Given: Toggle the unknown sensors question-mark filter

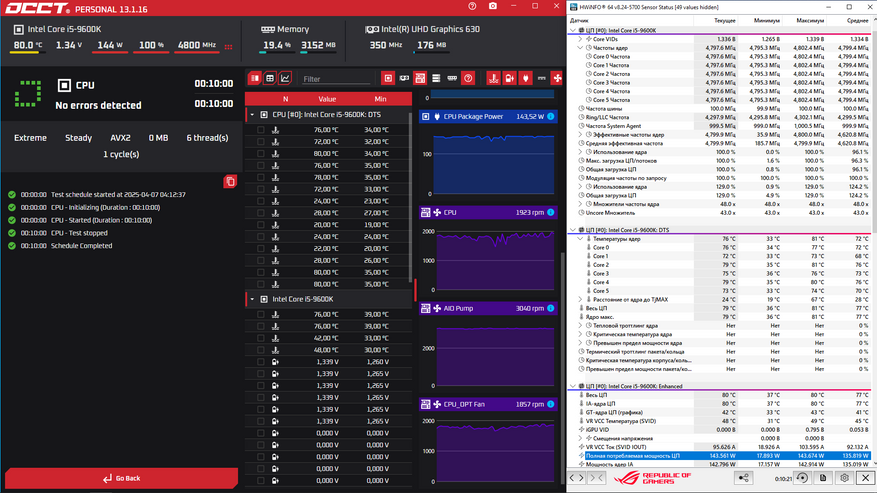Looking at the screenshot, I should (x=468, y=78).
